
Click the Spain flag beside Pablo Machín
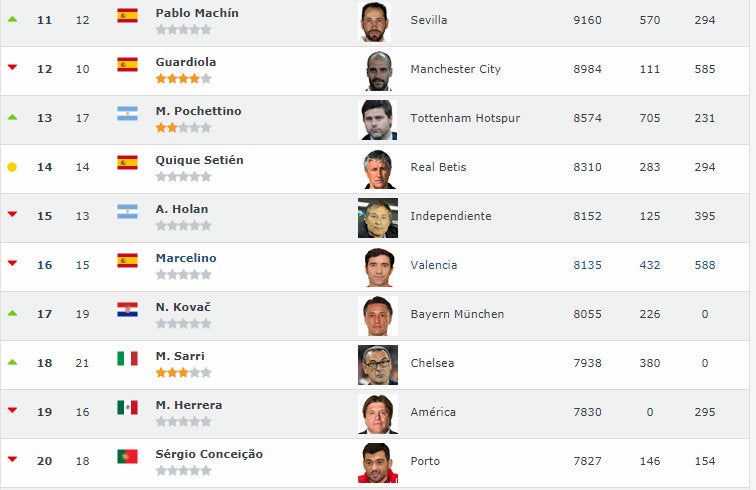coord(127,15)
